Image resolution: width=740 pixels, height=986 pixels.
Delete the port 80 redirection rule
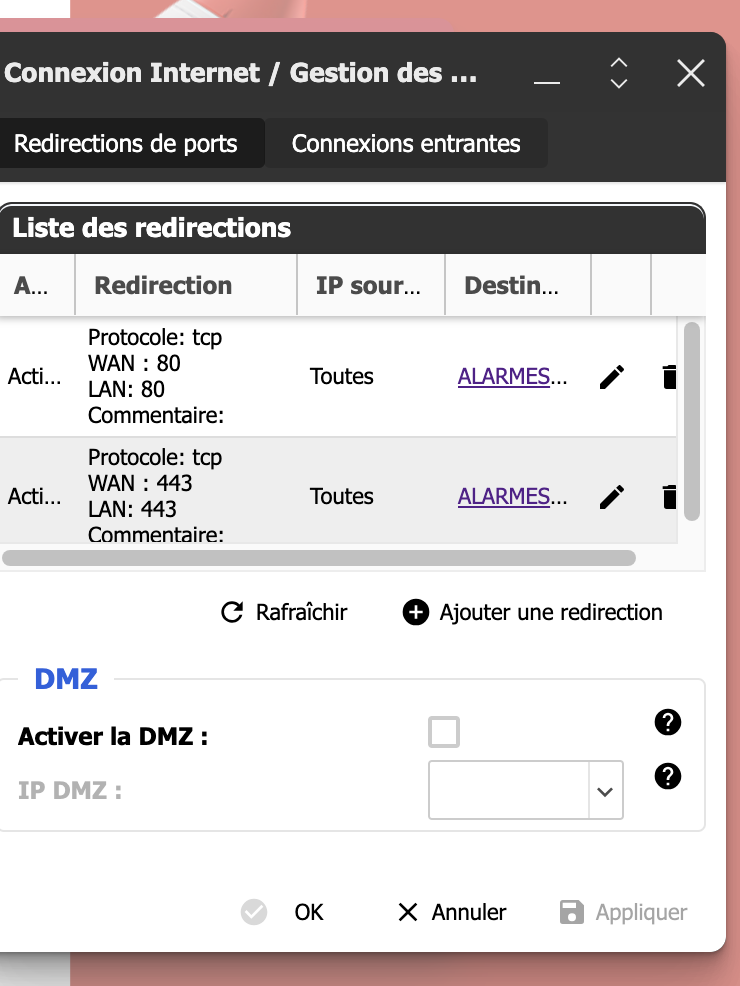[669, 377]
